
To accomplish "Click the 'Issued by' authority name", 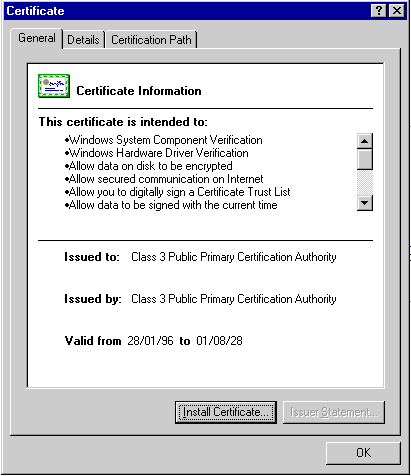I will pyautogui.click(x=234, y=299).
